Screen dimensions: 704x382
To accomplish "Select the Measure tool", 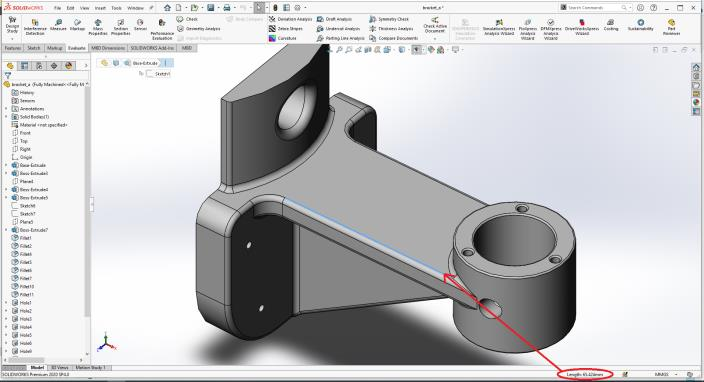I will coord(58,25).
